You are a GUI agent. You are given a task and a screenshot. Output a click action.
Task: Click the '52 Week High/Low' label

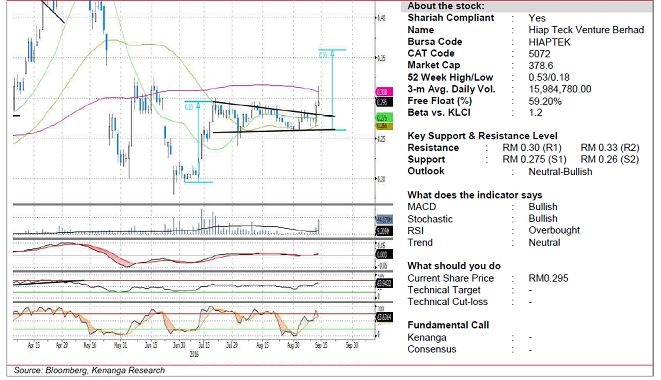pyautogui.click(x=450, y=78)
